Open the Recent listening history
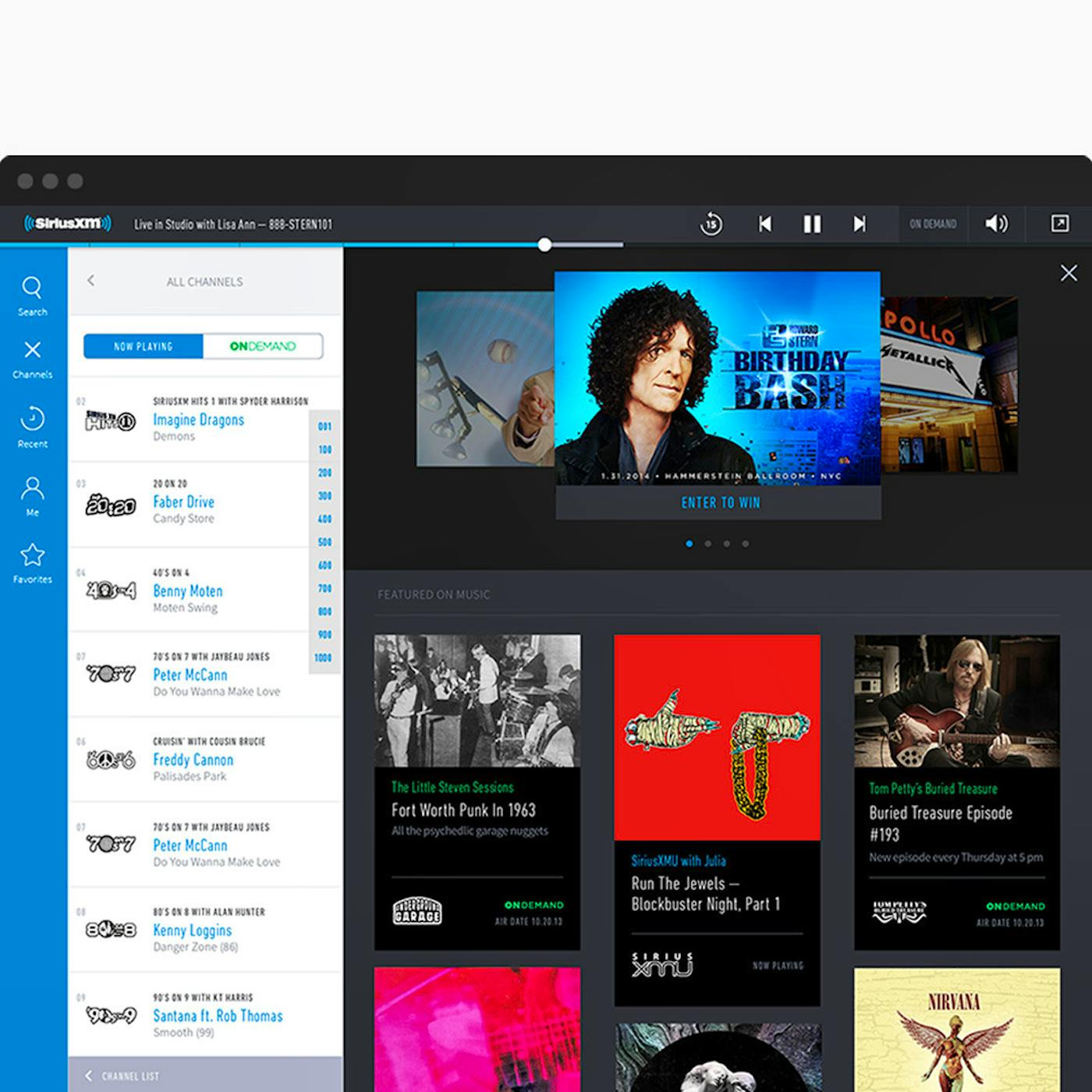 pyautogui.click(x=32, y=419)
